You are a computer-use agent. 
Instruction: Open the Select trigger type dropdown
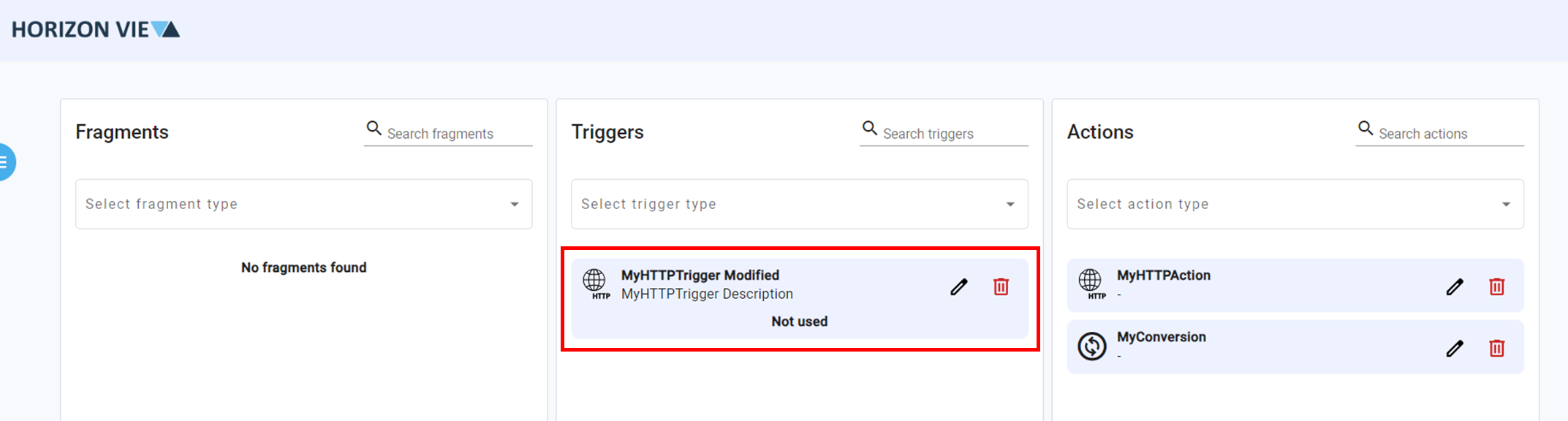(799, 204)
